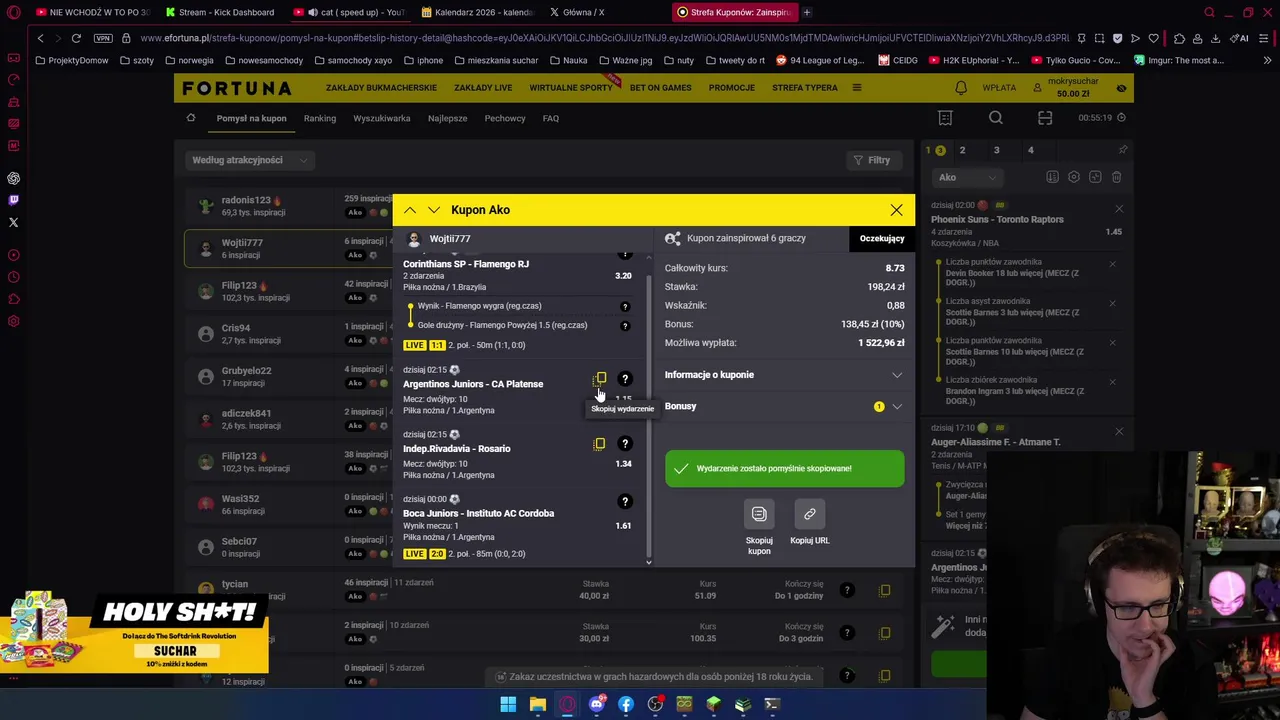Open File Explorer from taskbar
Image resolution: width=1280 pixels, height=720 pixels.
click(538, 704)
